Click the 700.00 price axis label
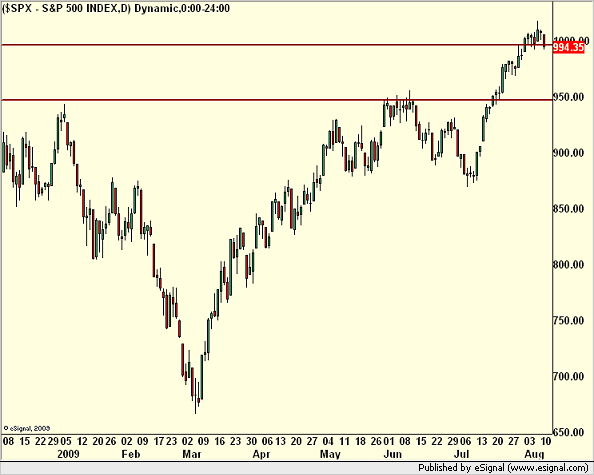 (x=569, y=376)
